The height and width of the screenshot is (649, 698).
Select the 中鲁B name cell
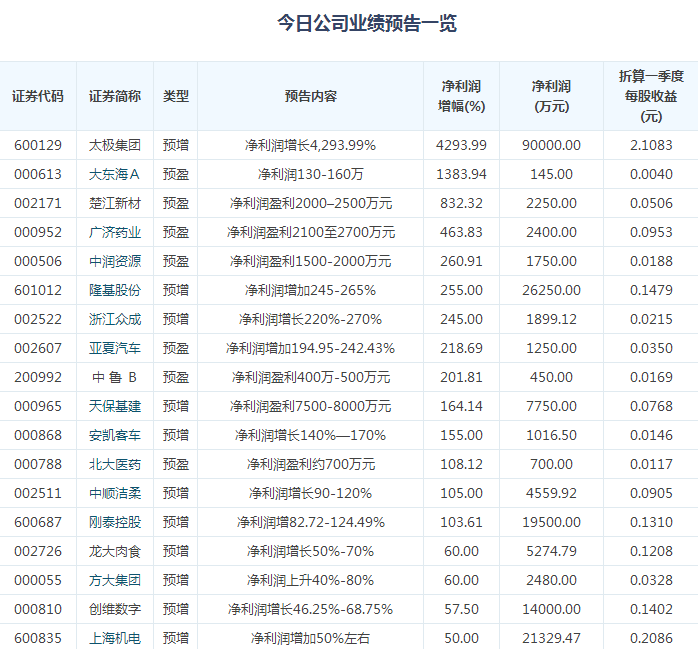pos(114,377)
